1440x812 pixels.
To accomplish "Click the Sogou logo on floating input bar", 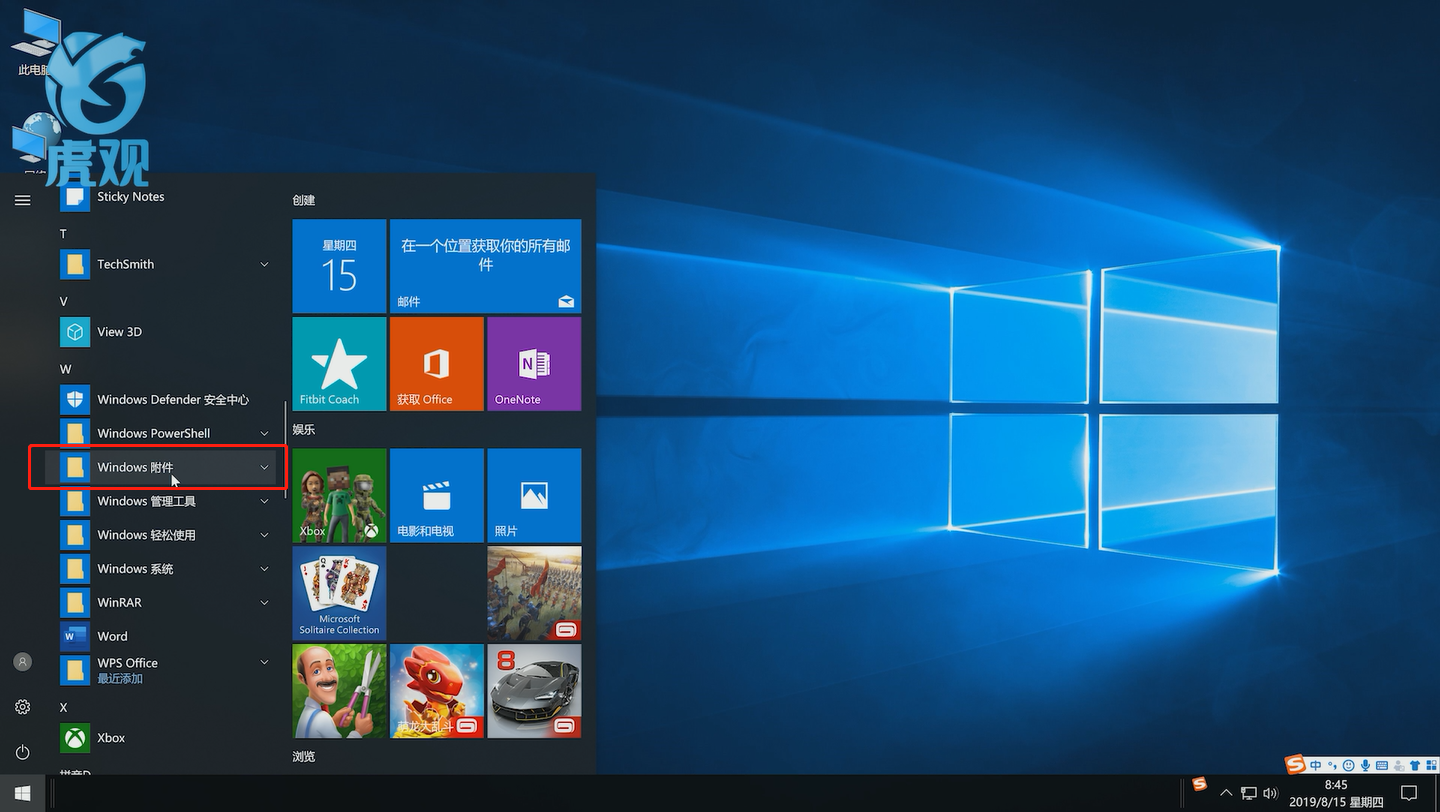I will point(1297,765).
